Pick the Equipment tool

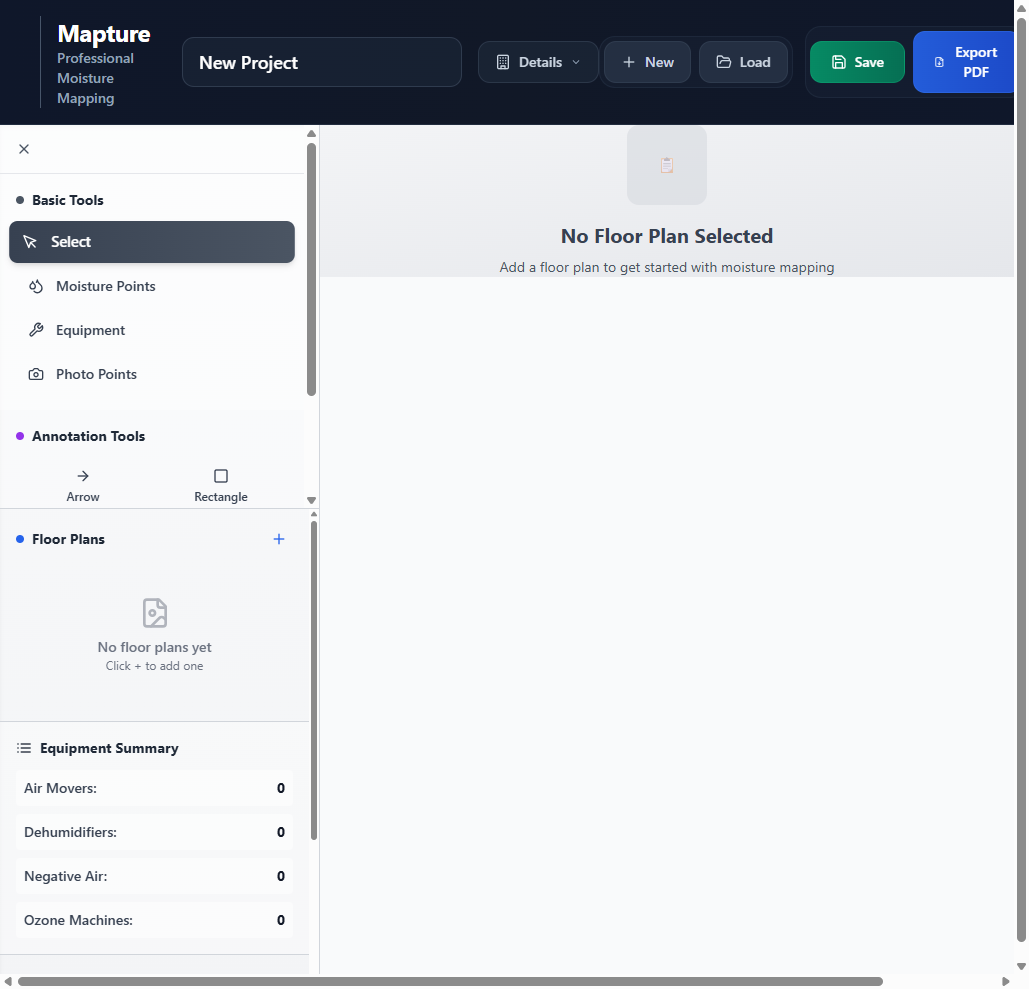pos(152,330)
